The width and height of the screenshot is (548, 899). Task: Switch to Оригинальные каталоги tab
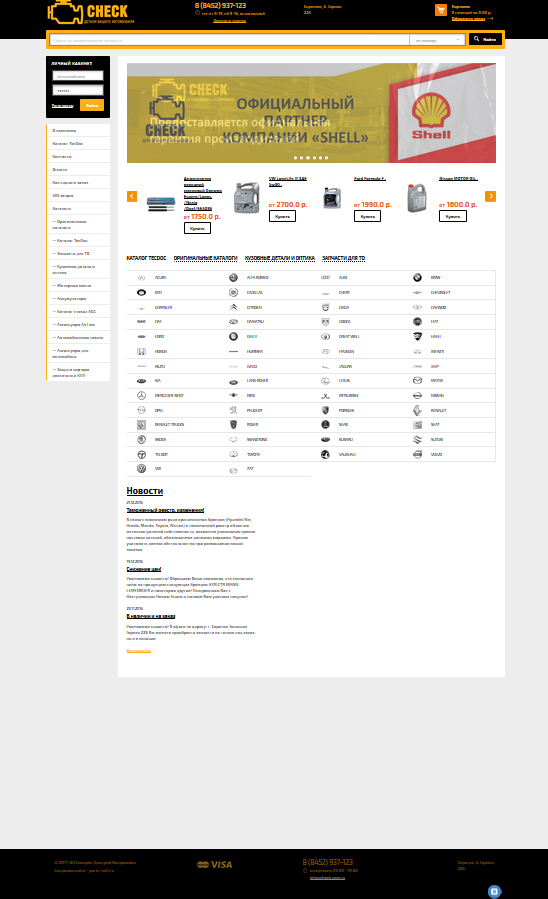pos(205,258)
